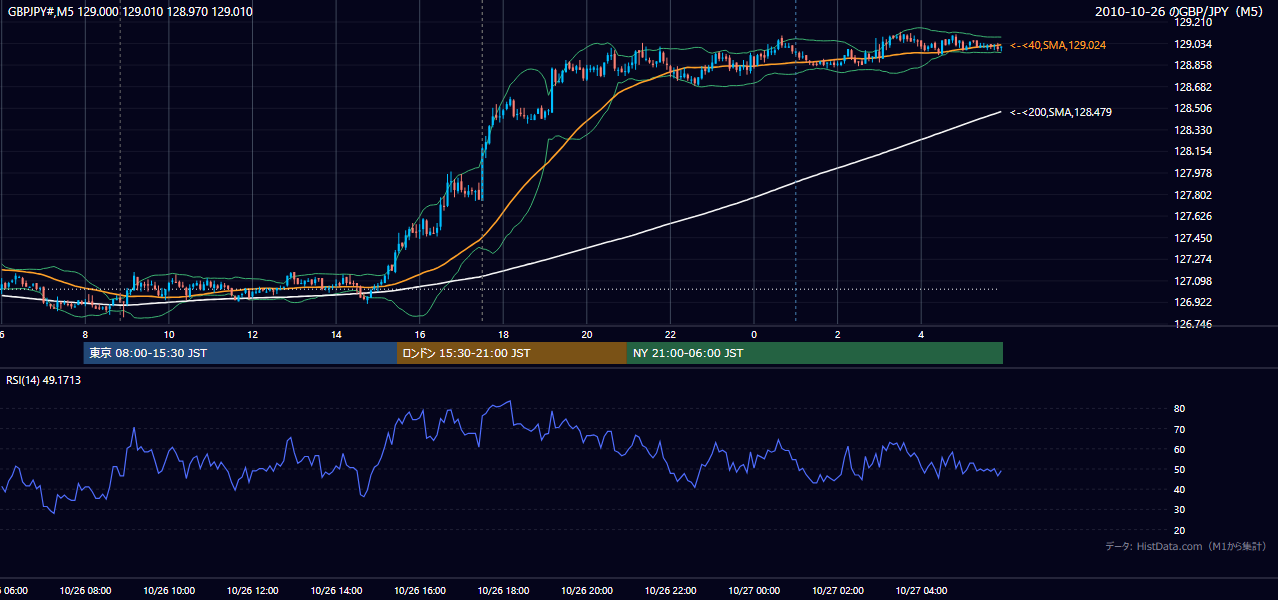
Task: Click the Tokyo 08:00-15:30 JST session bar
Action: click(240, 353)
